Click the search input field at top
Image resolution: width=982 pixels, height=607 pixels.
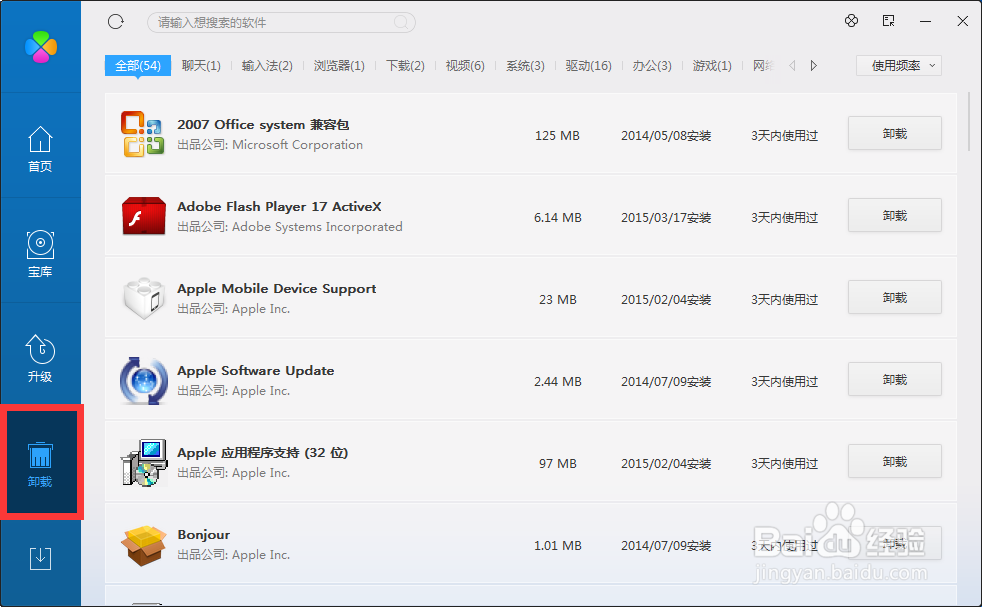pos(280,21)
